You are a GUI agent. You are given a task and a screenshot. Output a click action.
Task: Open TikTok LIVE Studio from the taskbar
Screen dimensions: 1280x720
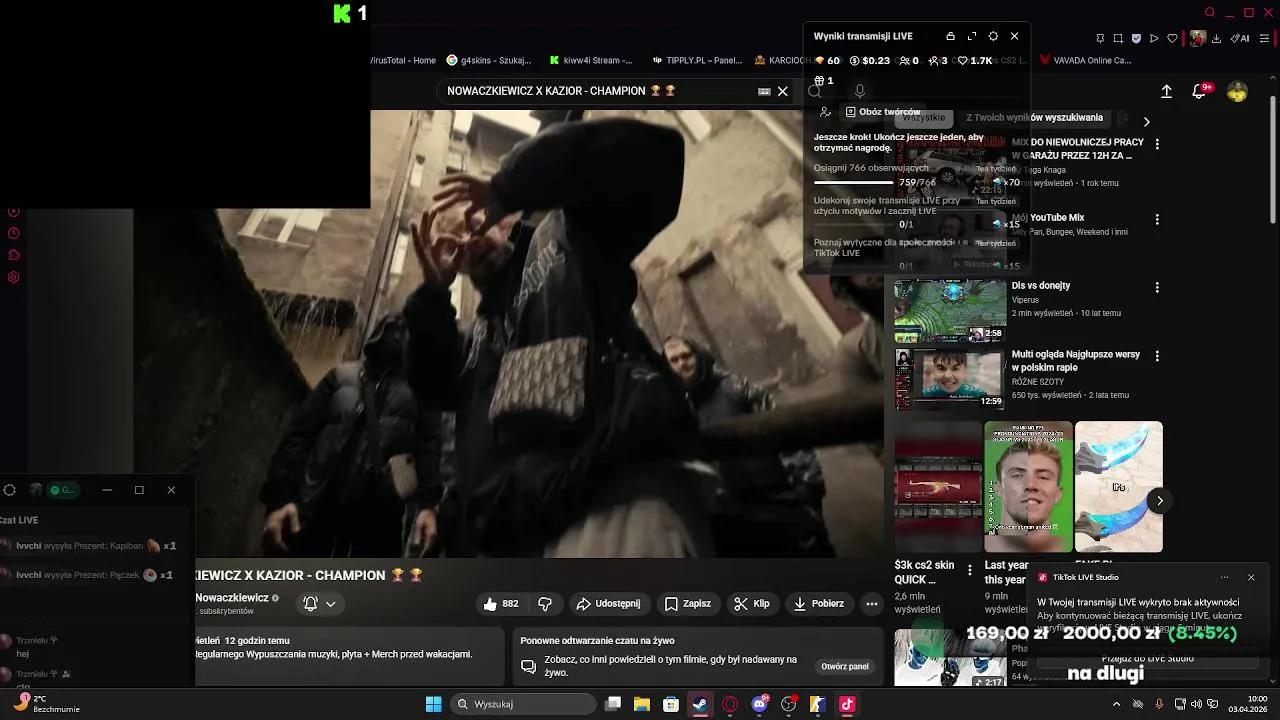[x=847, y=704]
